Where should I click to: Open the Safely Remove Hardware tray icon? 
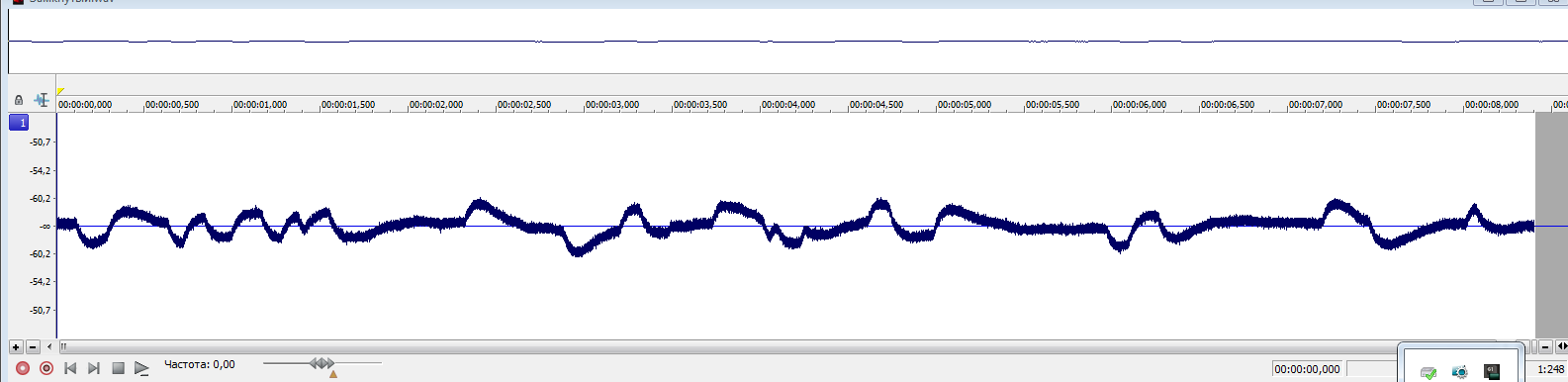coord(1429,372)
